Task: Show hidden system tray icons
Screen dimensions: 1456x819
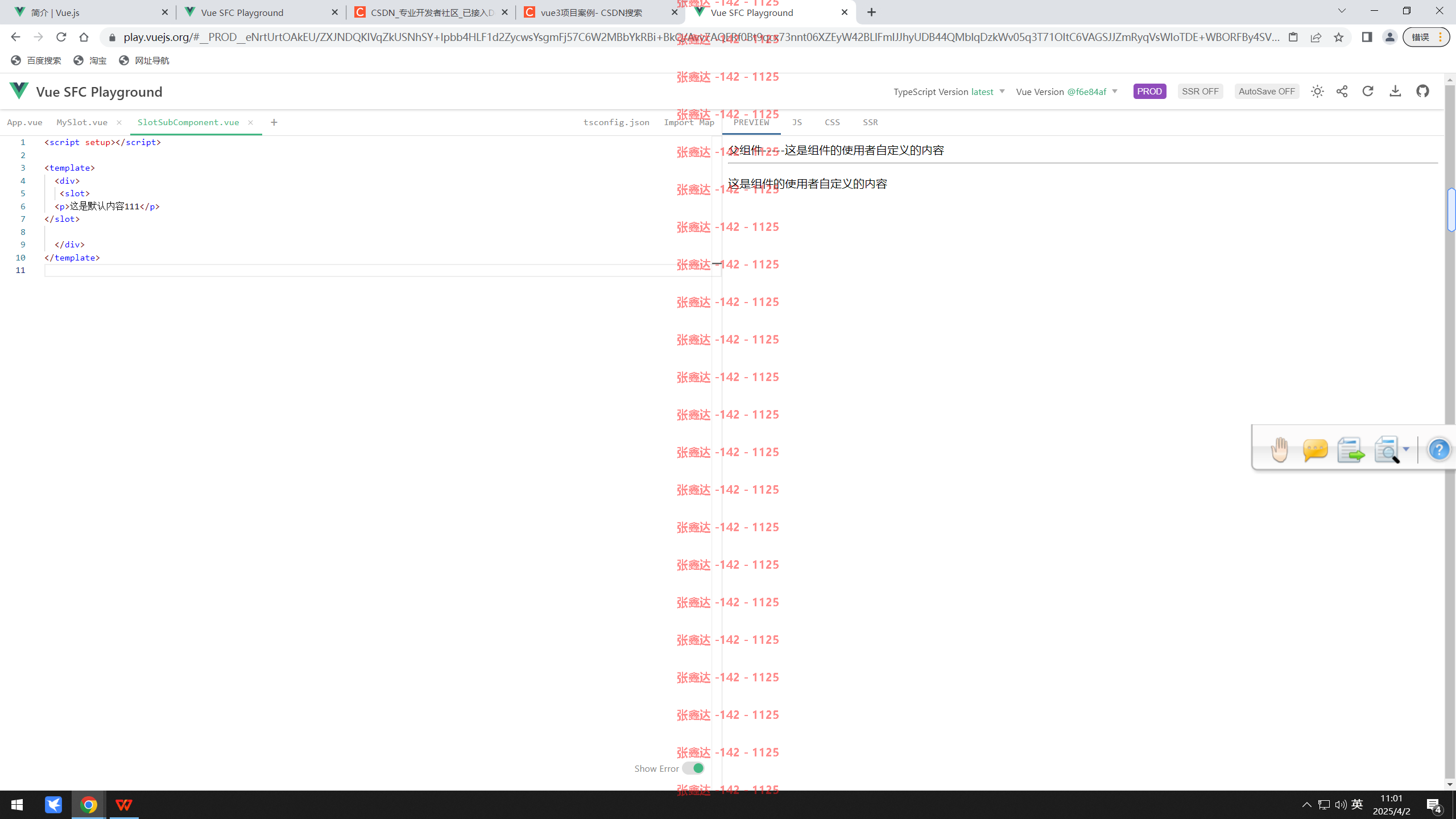Action: (1306, 804)
